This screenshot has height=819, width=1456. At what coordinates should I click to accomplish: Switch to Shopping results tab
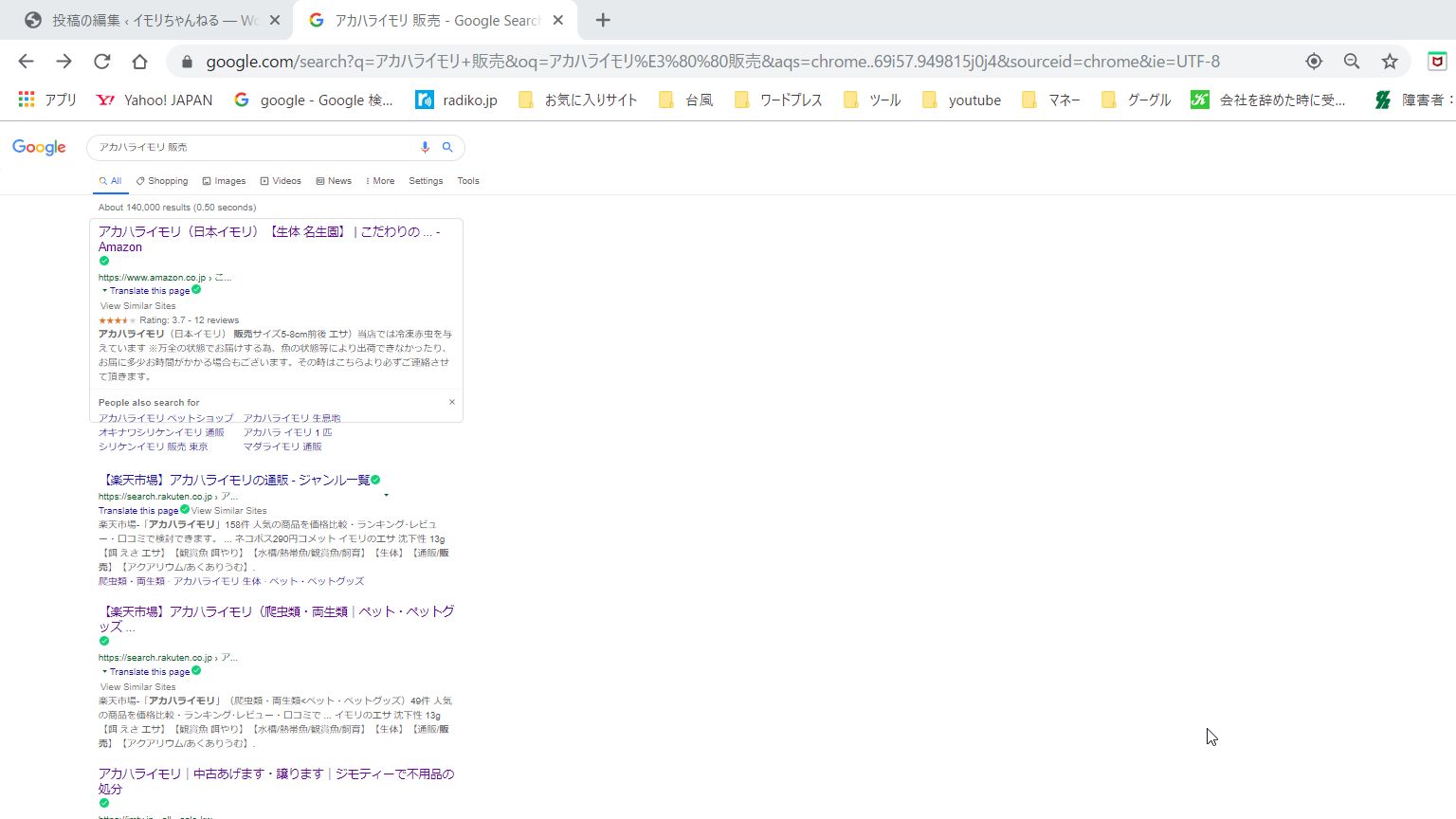[162, 181]
